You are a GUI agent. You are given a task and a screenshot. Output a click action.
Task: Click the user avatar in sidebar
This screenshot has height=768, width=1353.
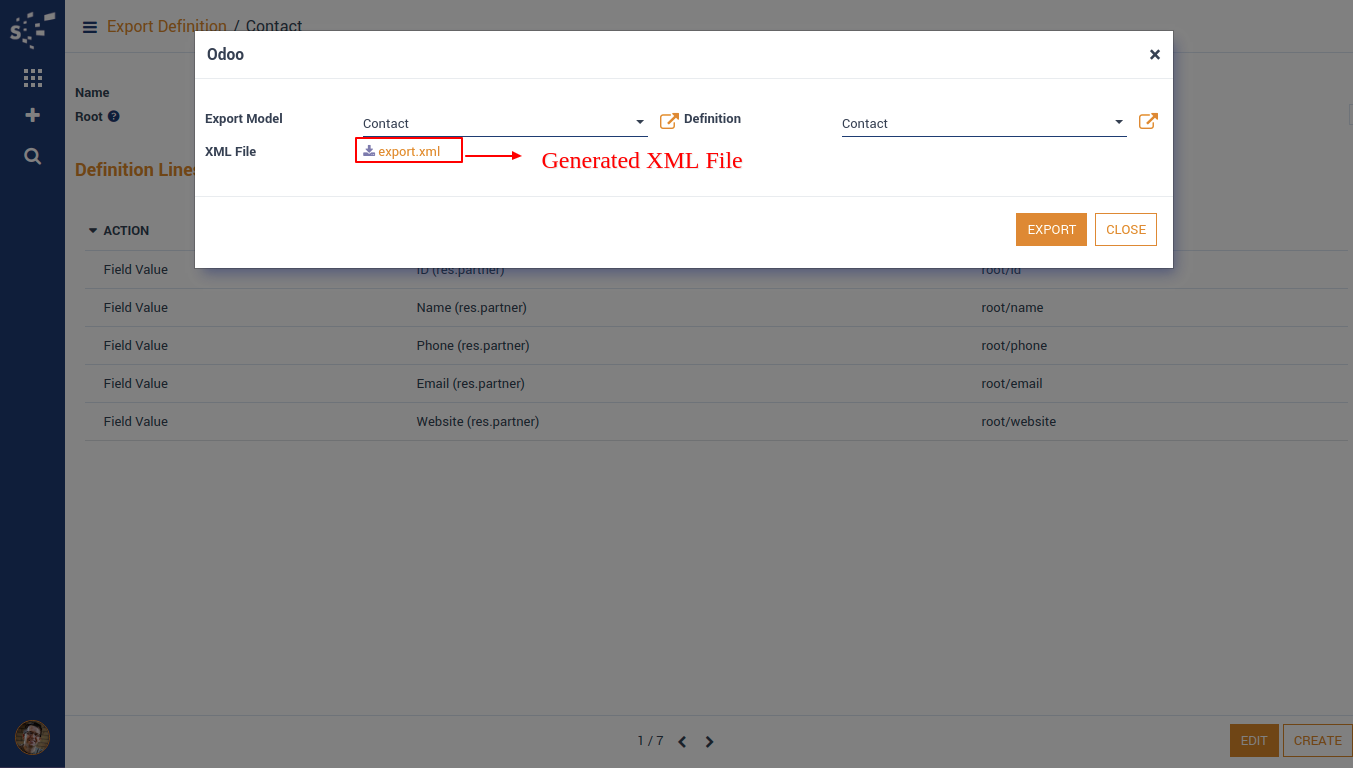32,738
